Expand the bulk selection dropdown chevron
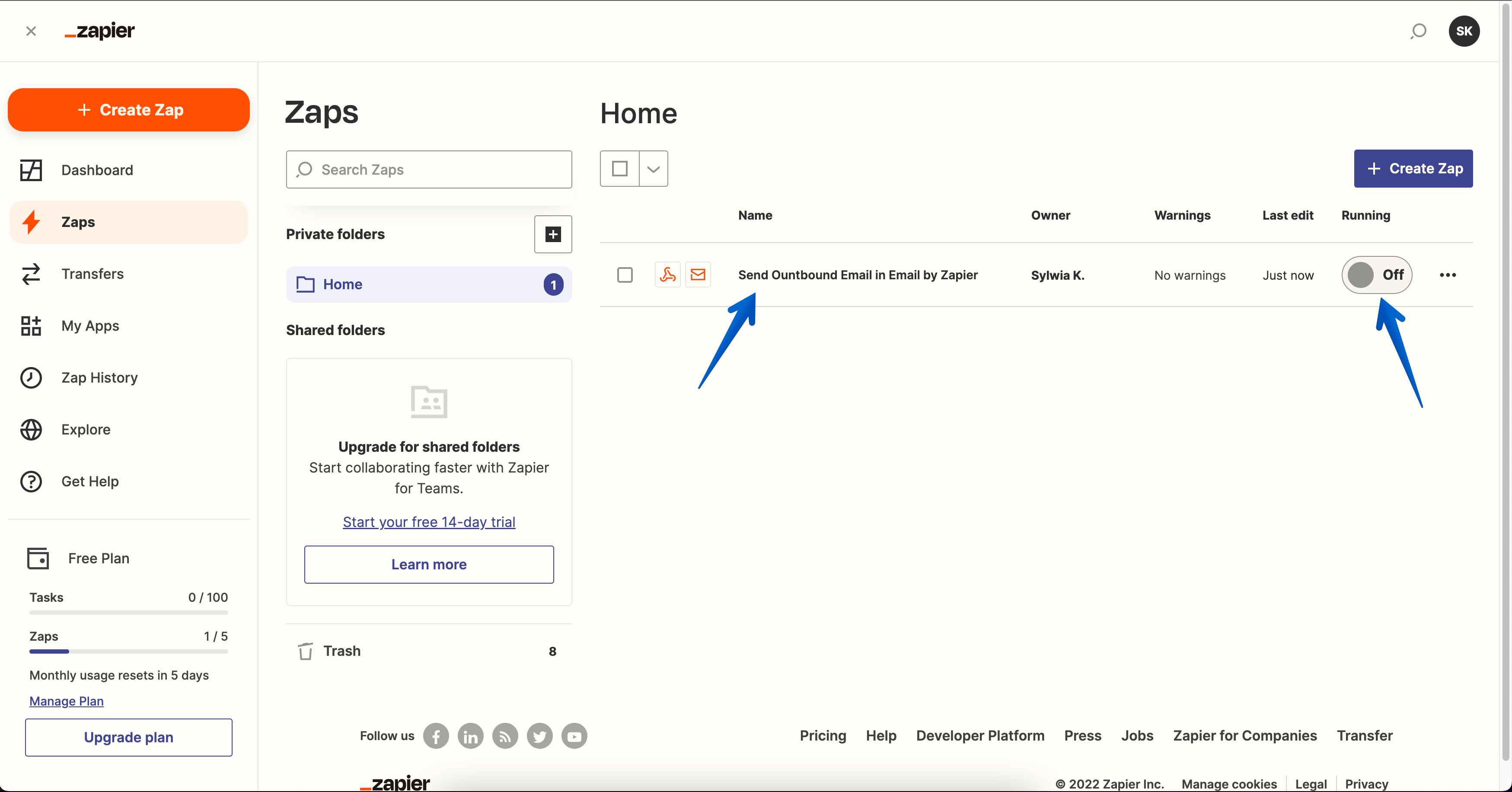 tap(653, 169)
